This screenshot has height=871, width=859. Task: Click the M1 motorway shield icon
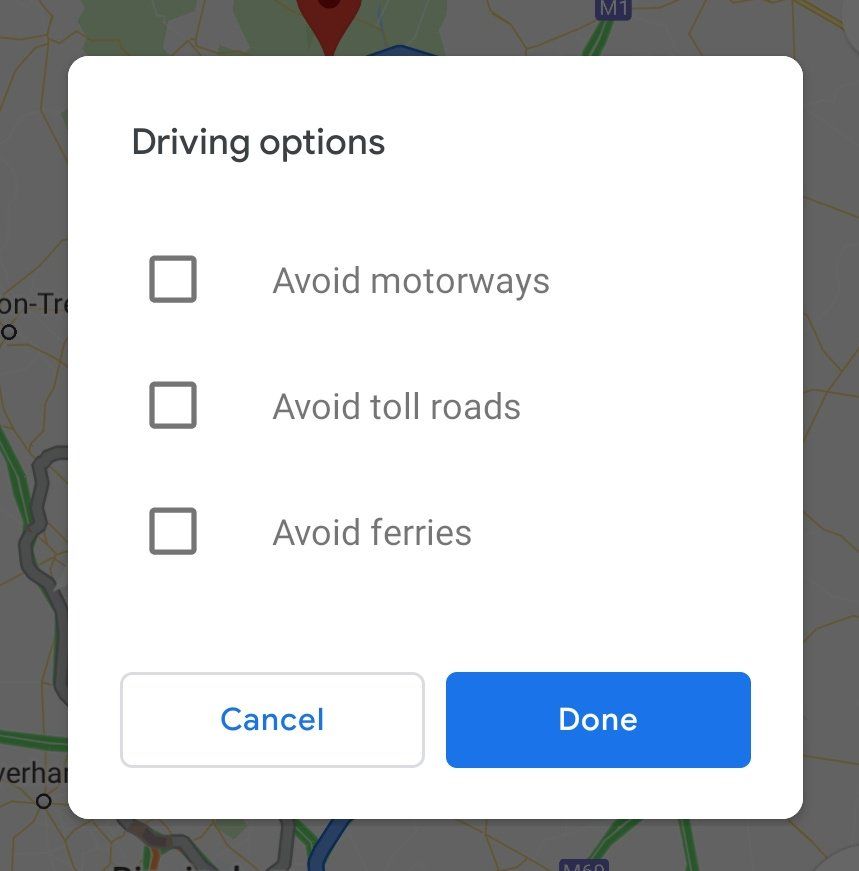(x=613, y=9)
